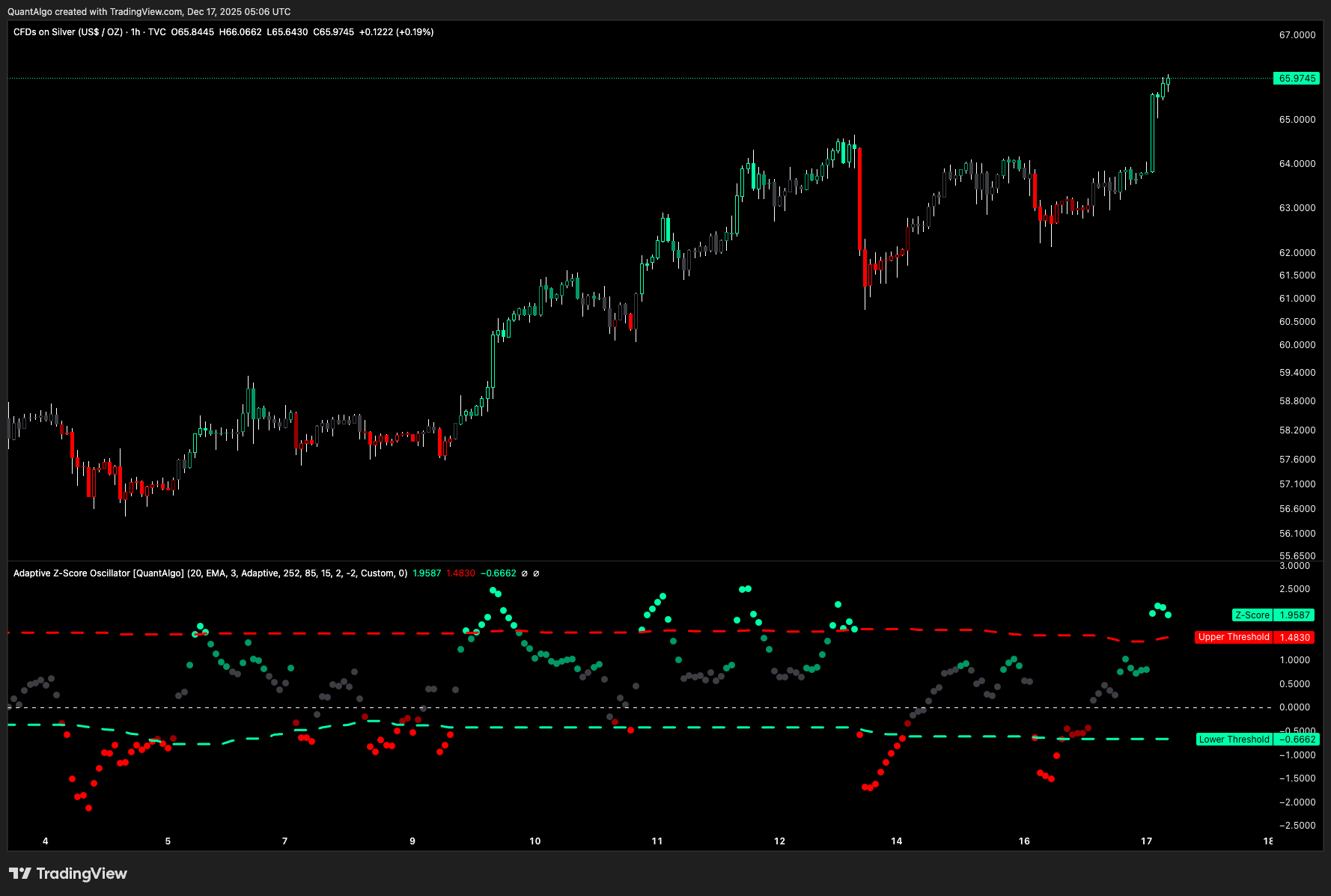Select the Z-Score value label 1.9587
The width and height of the screenshot is (1331, 896).
pyautogui.click(x=1294, y=615)
